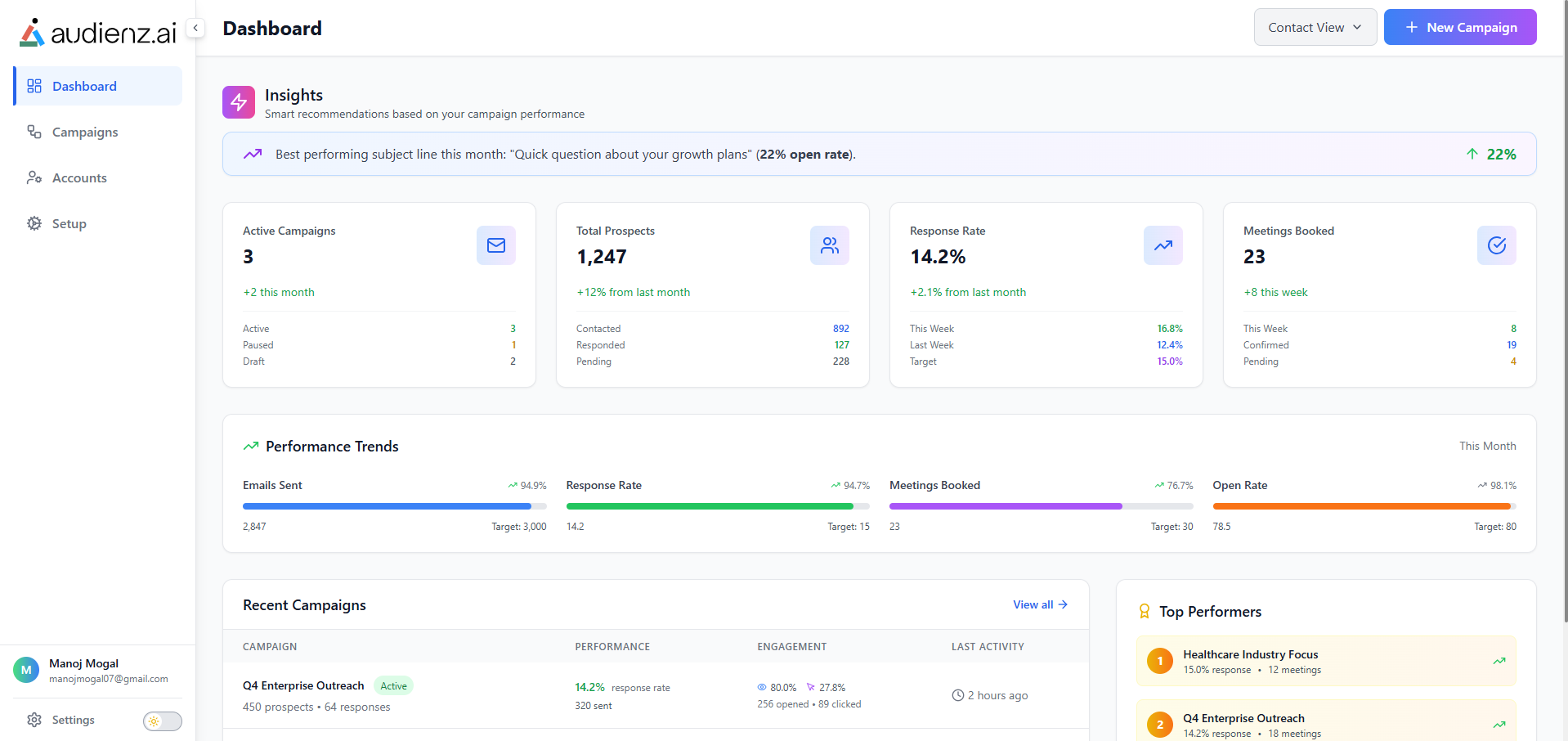
Task: Open the Setup section
Action: coord(69,224)
